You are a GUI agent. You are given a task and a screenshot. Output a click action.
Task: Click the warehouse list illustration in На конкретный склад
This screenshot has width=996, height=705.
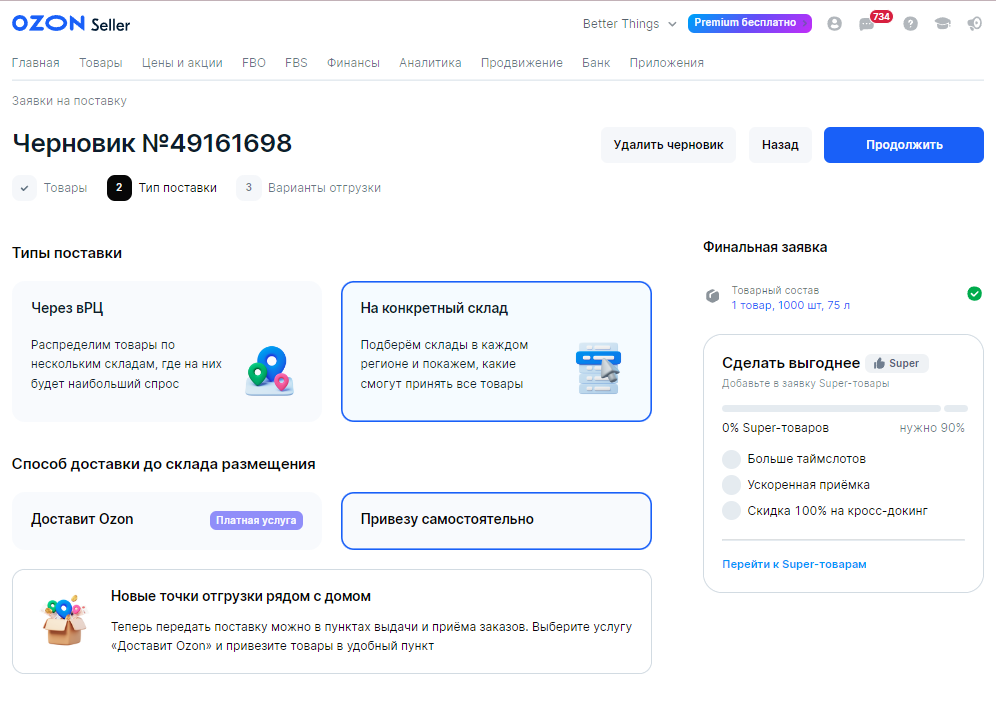pos(598,368)
